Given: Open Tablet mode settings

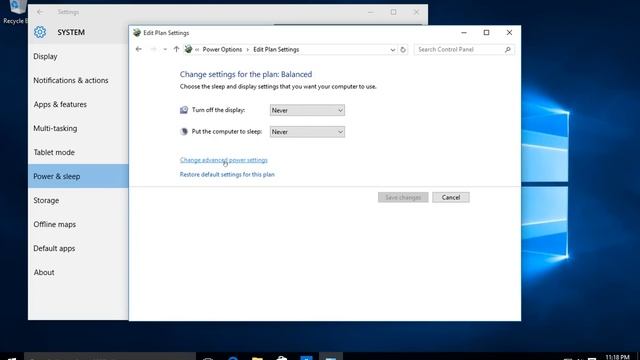Looking at the screenshot, I should click(78, 152).
